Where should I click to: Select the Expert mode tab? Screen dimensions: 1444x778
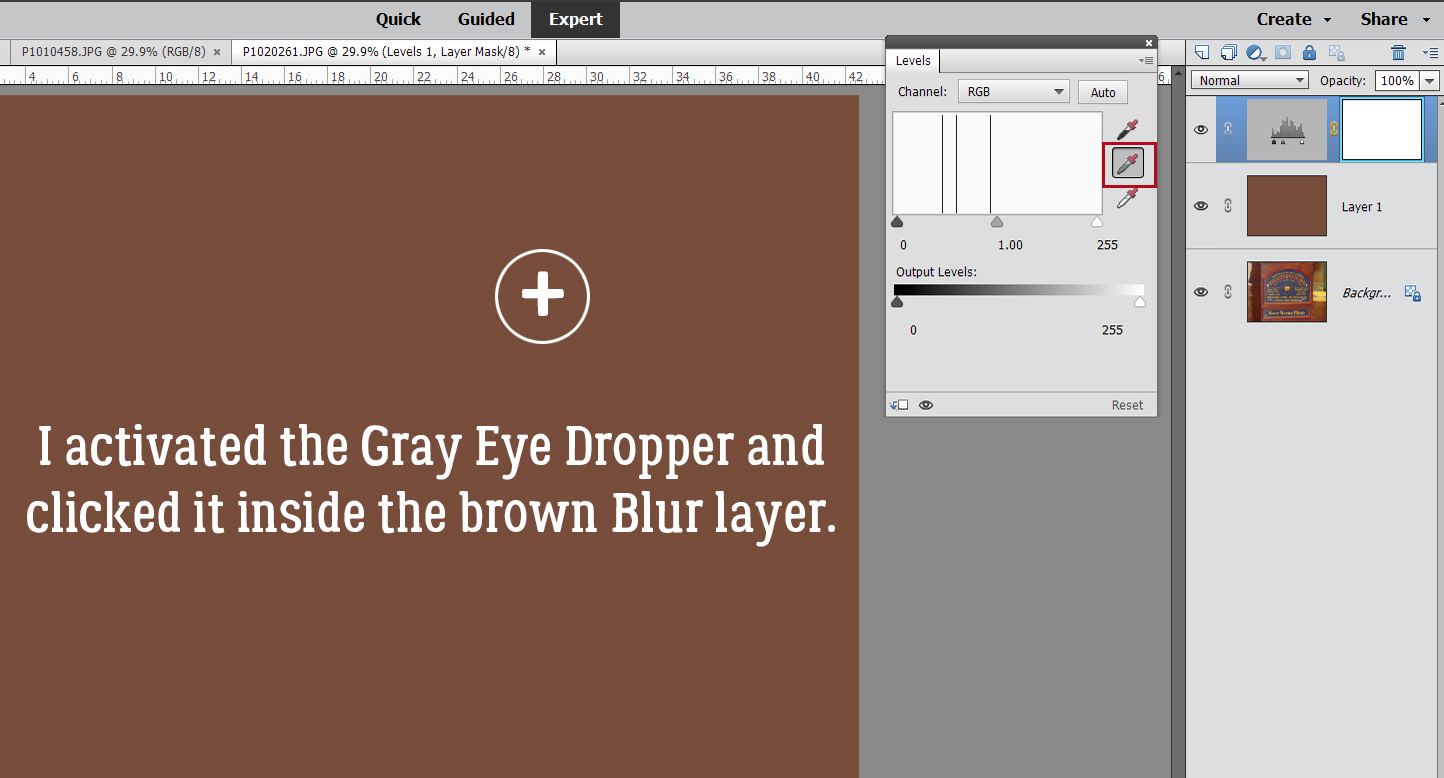[575, 20]
